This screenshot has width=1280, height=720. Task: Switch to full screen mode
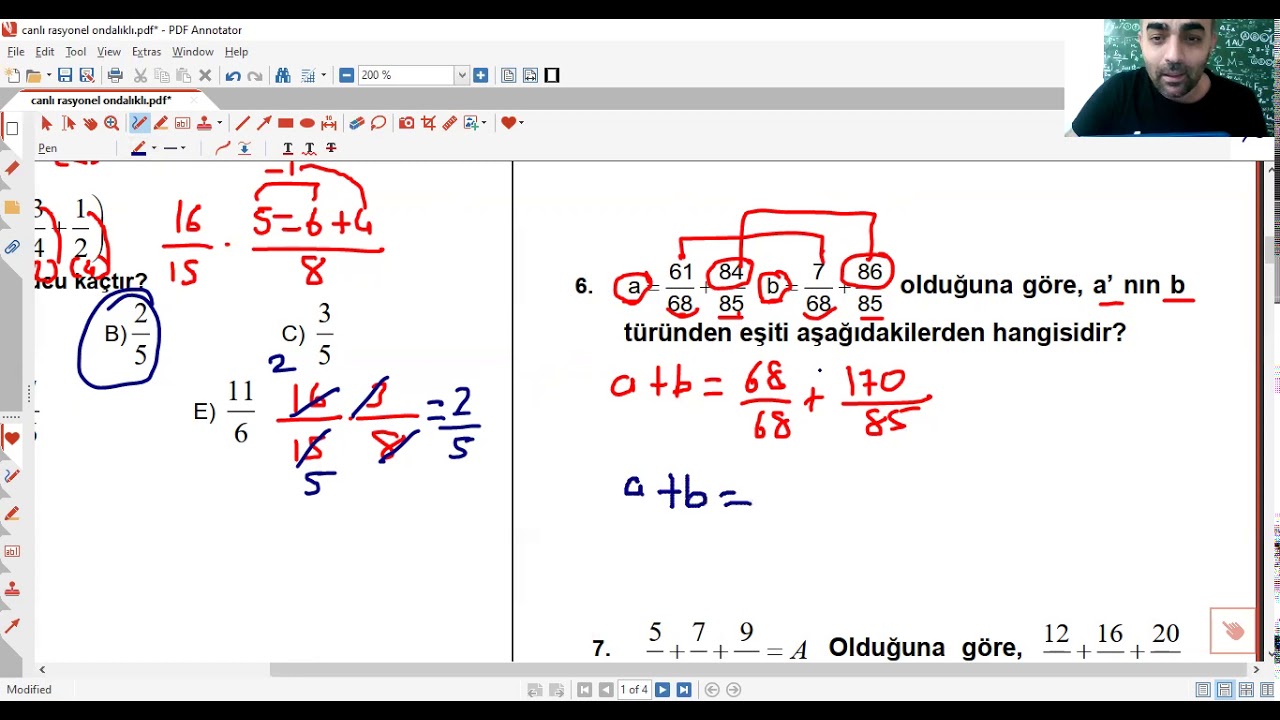point(552,75)
